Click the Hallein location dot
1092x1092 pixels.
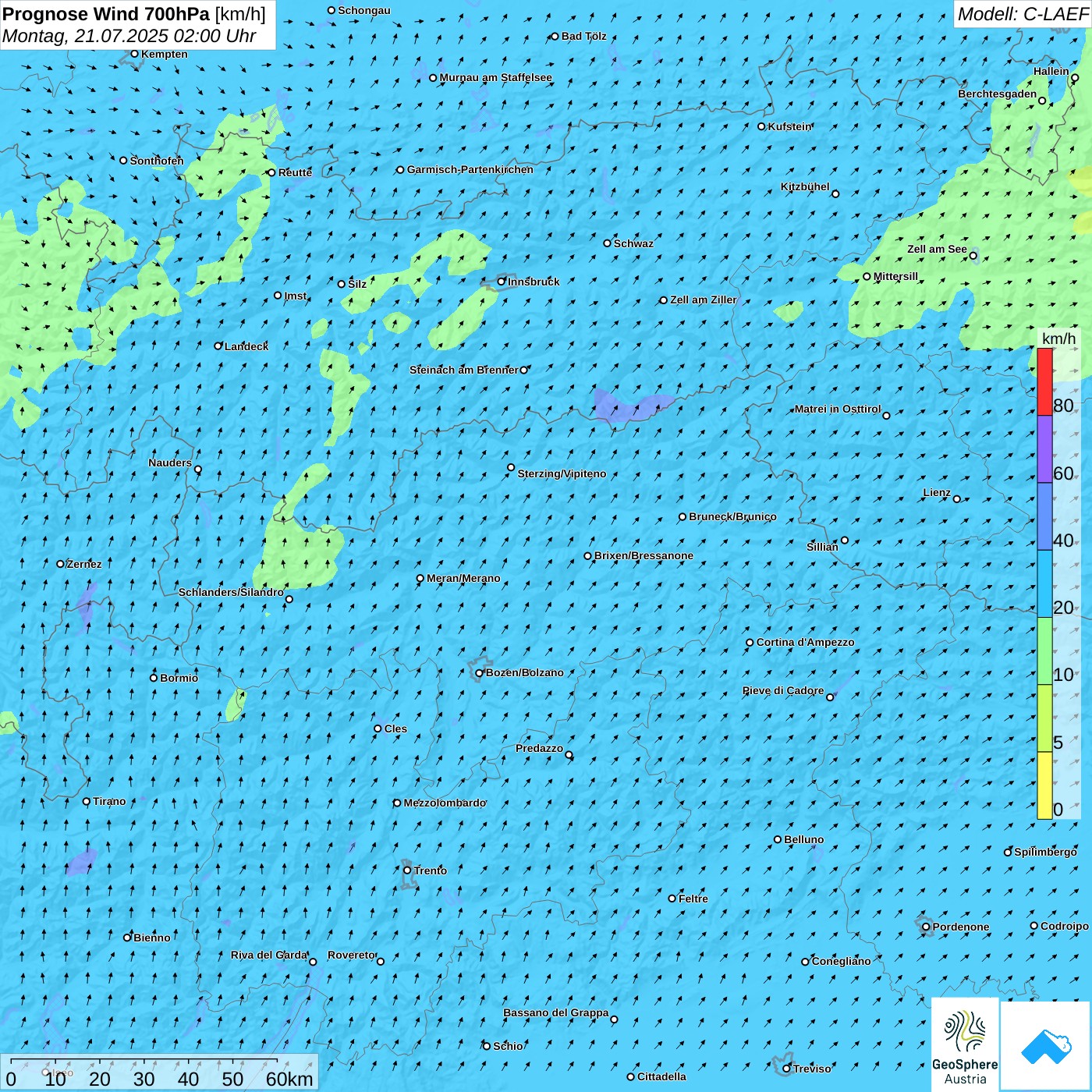(x=1075, y=78)
